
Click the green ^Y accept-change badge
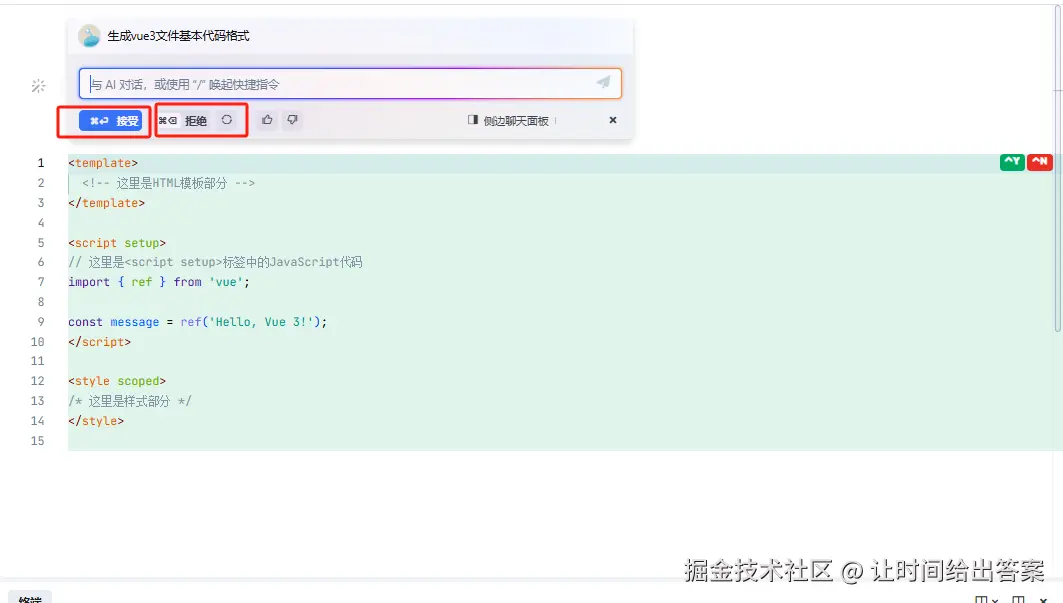pos(1012,162)
